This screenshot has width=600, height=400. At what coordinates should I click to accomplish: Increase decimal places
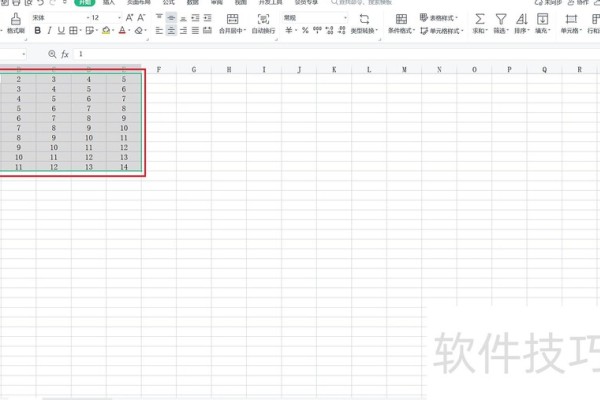pos(329,30)
